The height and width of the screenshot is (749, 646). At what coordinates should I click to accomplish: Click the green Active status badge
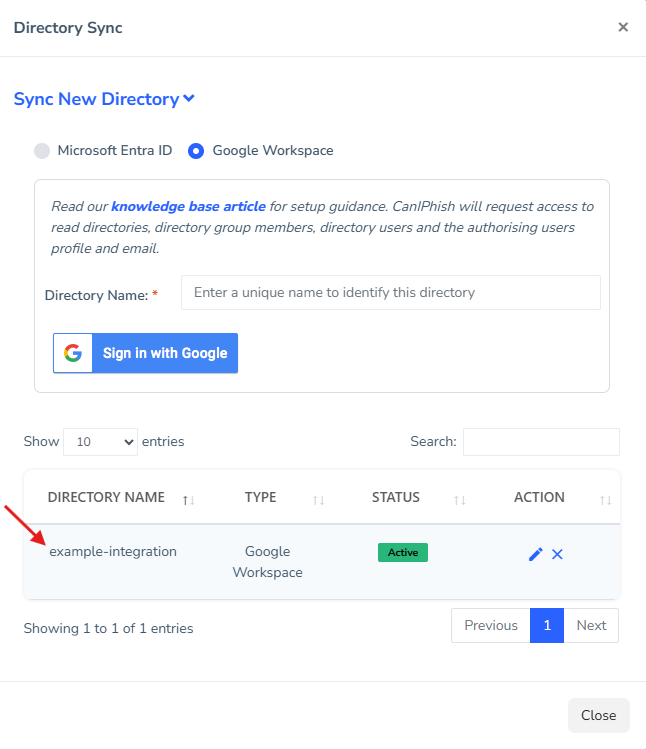tap(402, 552)
